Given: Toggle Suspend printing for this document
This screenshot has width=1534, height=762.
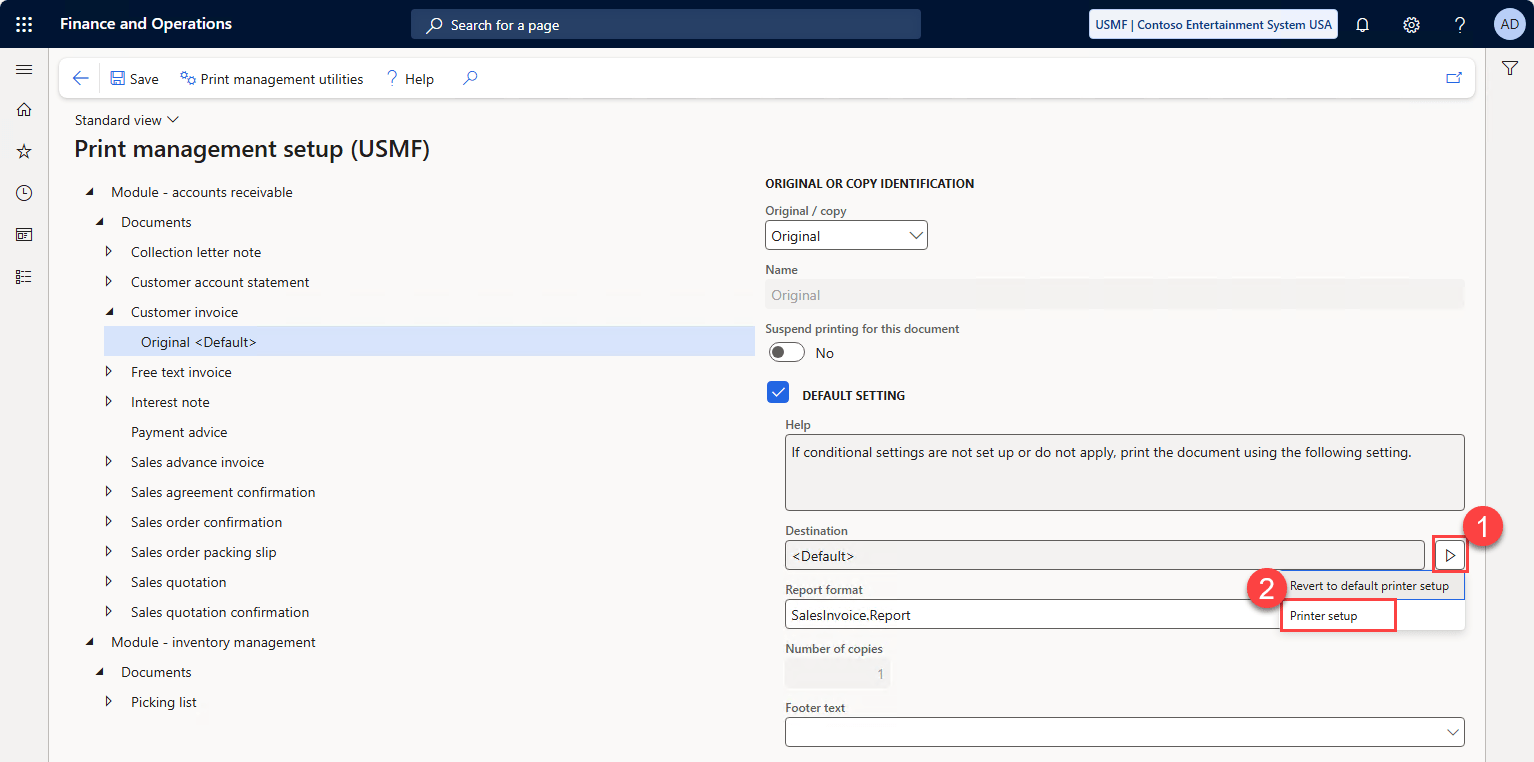Looking at the screenshot, I should tap(787, 353).
